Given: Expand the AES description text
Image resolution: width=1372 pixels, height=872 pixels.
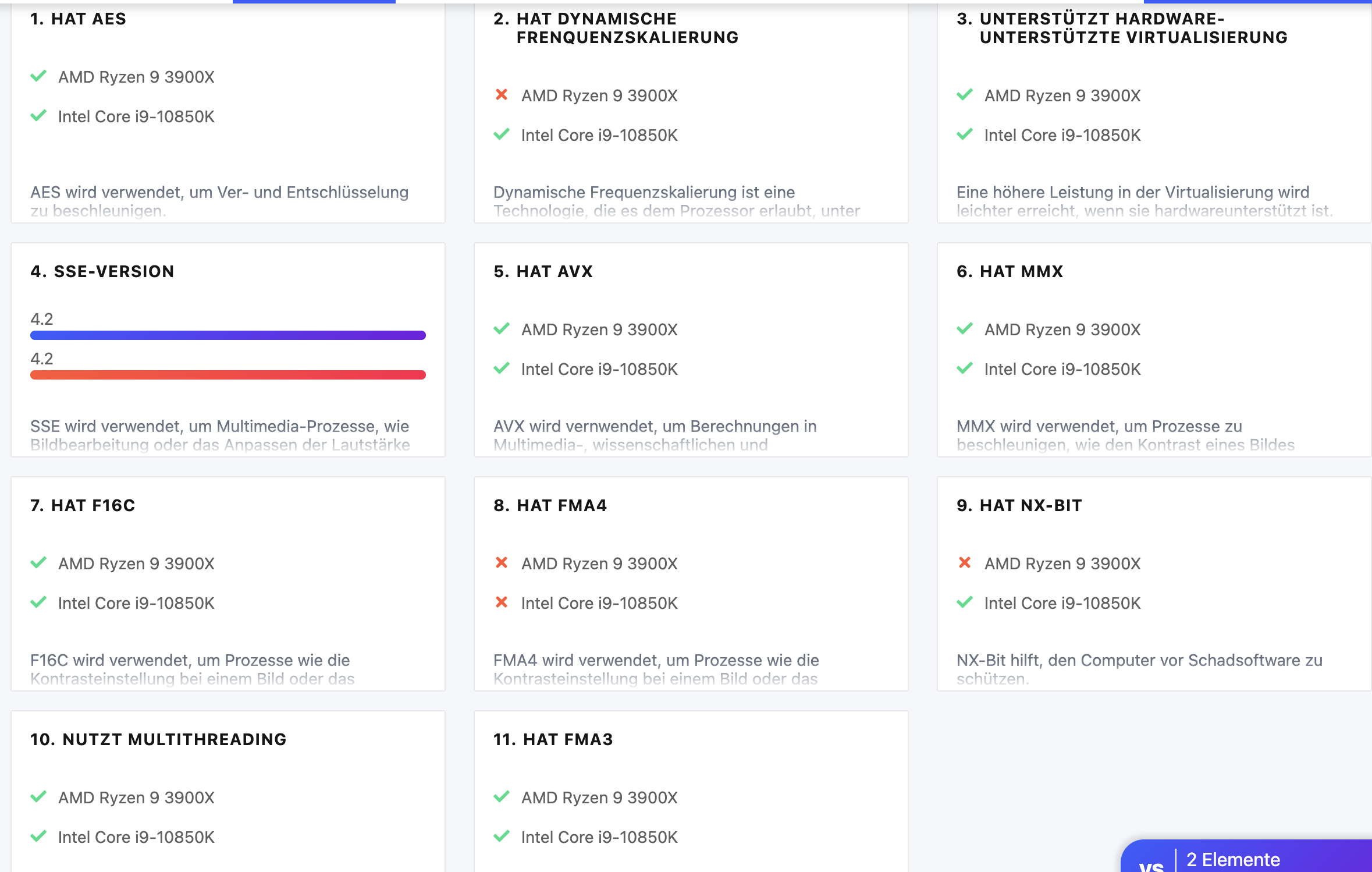Looking at the screenshot, I should [219, 201].
